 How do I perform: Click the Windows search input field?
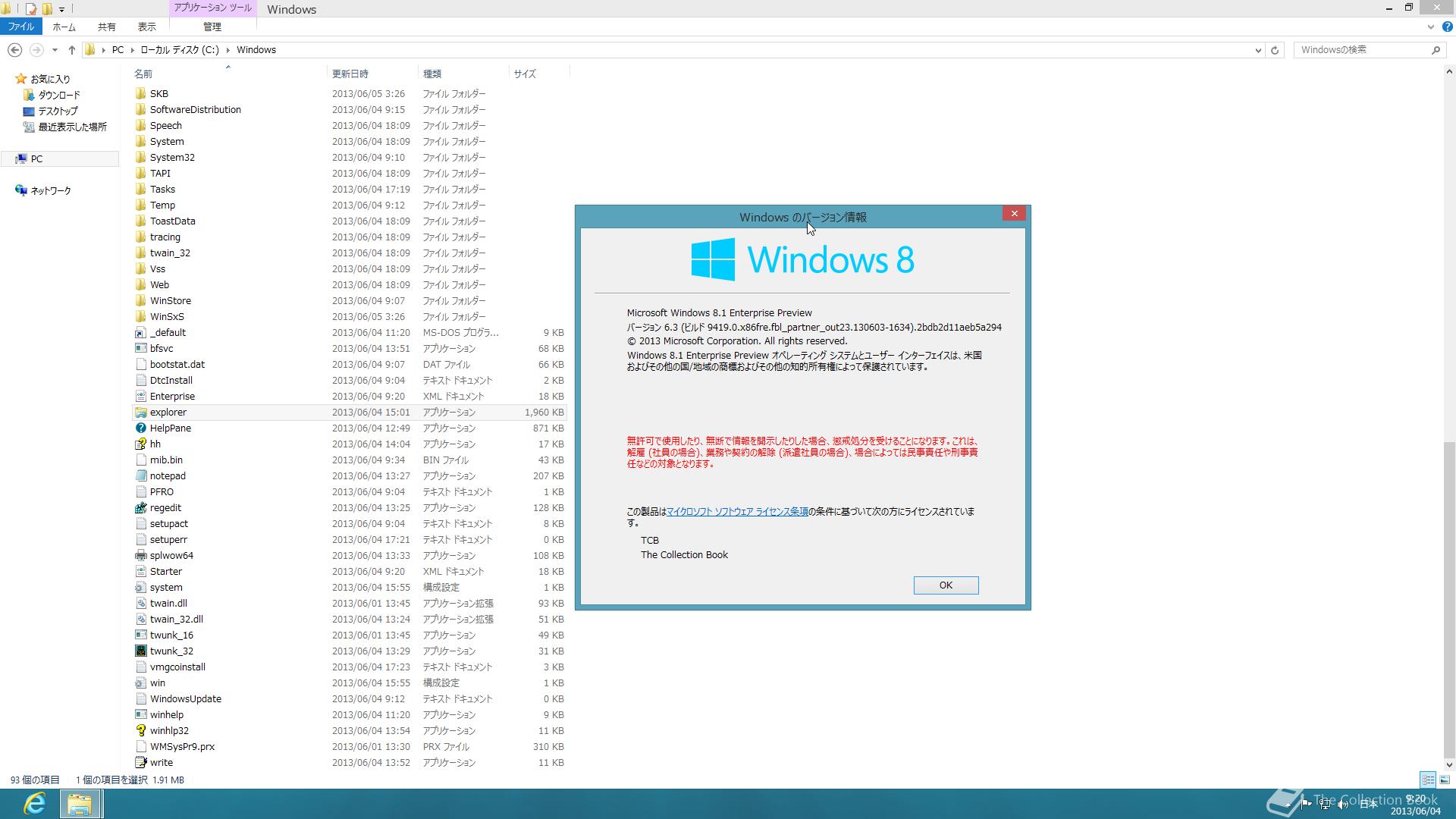(1362, 50)
